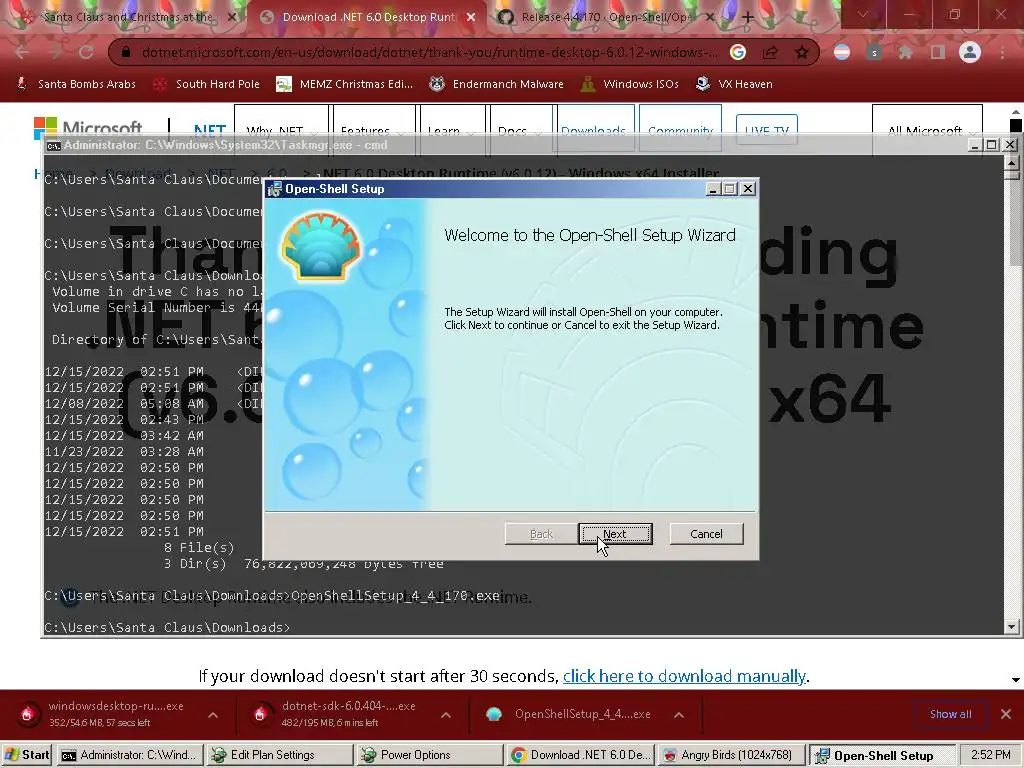Toggle the Chrome side panel icon
The height and width of the screenshot is (768, 1024).
[938, 52]
